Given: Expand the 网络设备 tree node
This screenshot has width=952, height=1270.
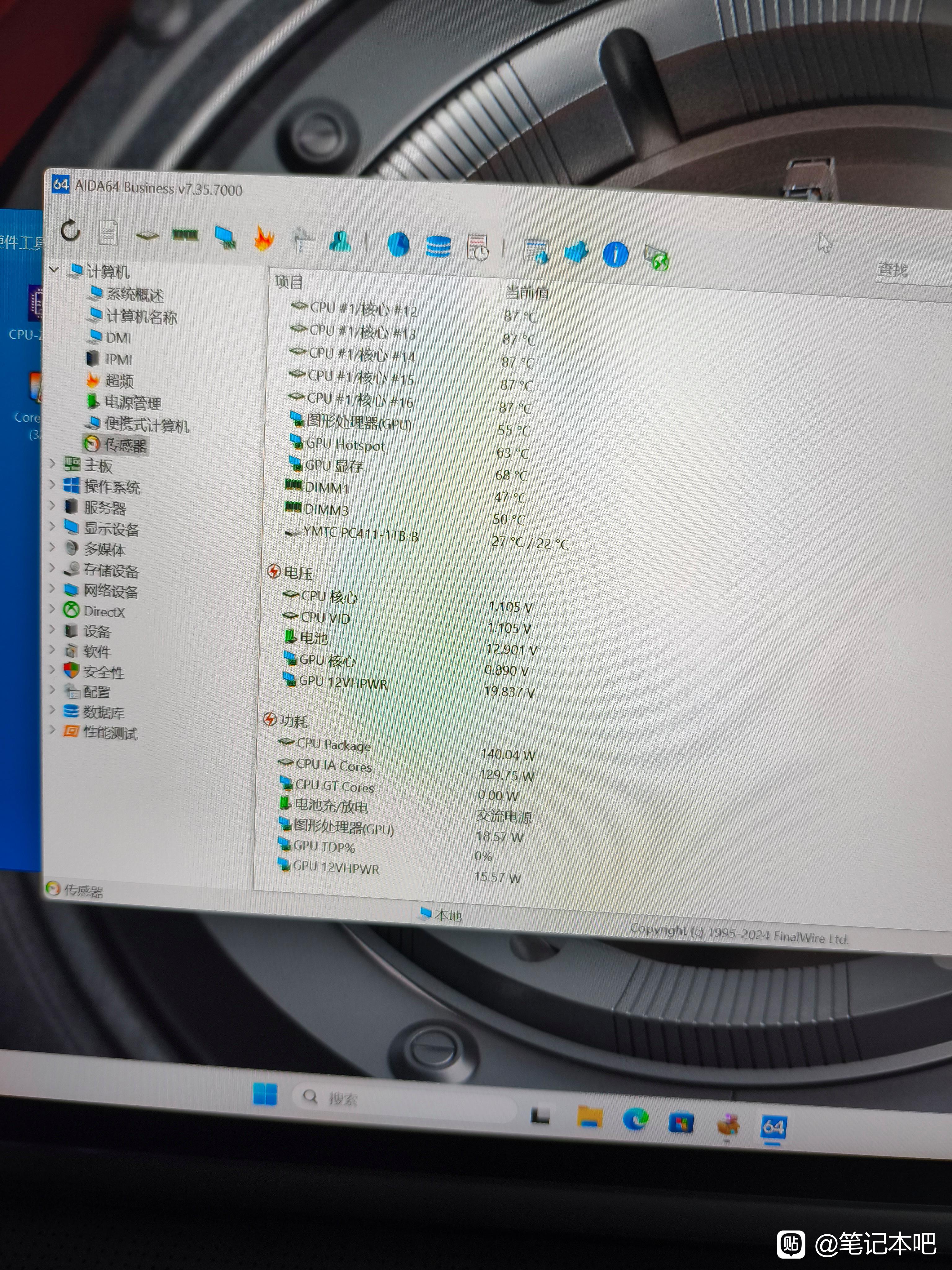Looking at the screenshot, I should pos(52,588).
